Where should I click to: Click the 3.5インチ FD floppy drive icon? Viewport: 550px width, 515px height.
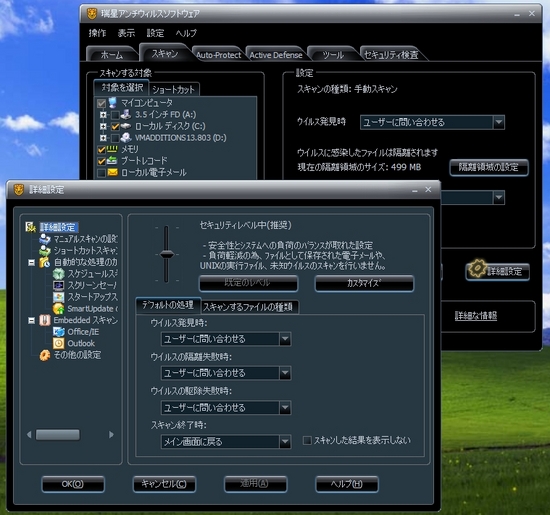click(x=126, y=114)
